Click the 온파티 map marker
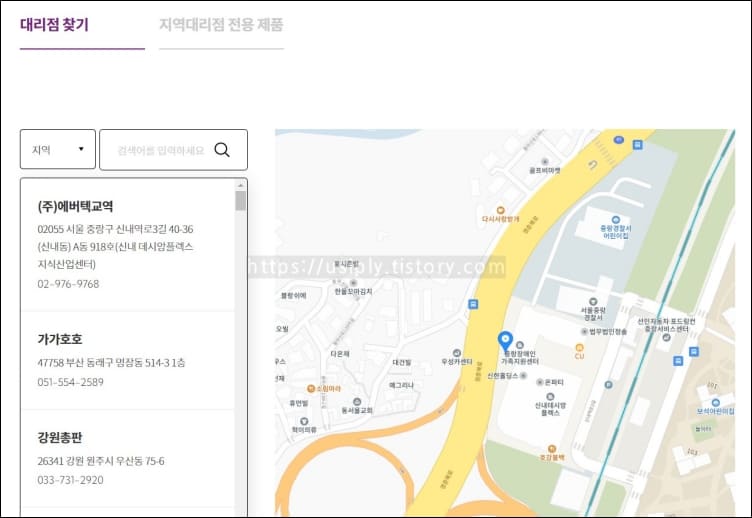Viewport: 752px width, 518px height. [x=540, y=382]
